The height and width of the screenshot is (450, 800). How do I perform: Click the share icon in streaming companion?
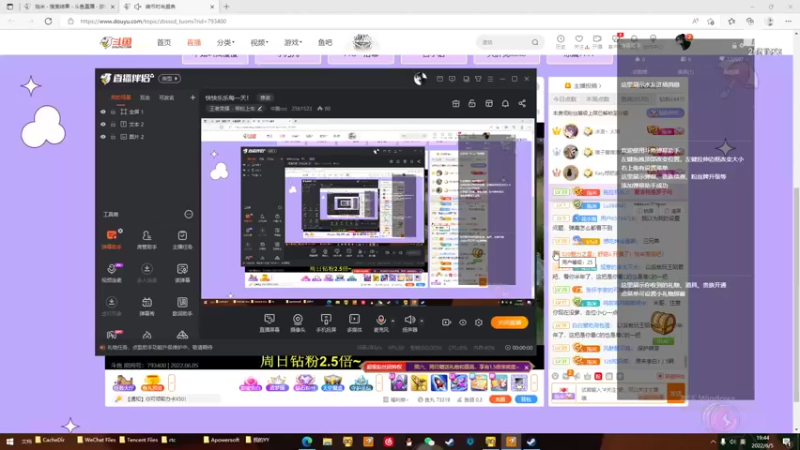pyautogui.click(x=522, y=104)
